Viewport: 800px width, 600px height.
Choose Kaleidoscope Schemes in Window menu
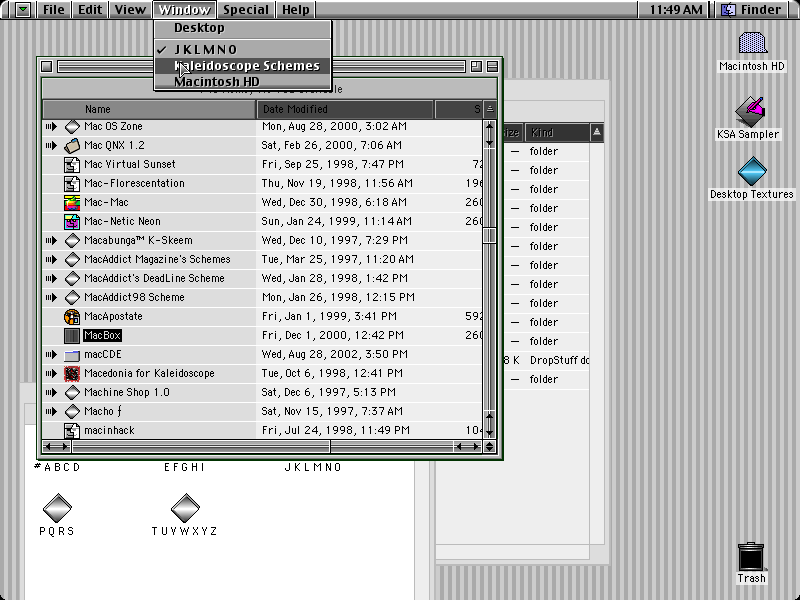242,66
